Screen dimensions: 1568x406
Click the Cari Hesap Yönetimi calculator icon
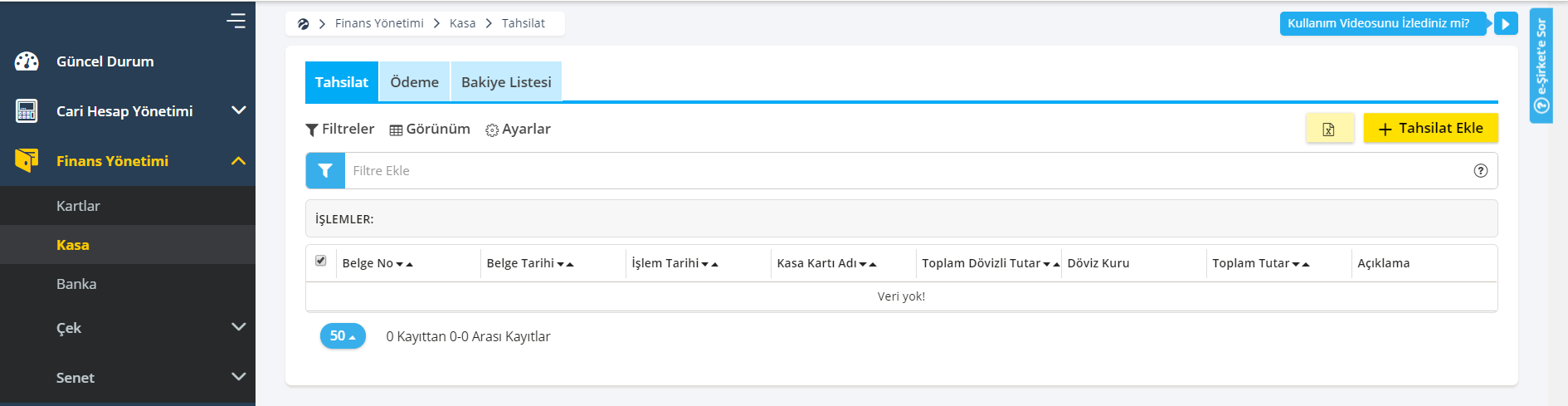pyautogui.click(x=27, y=110)
